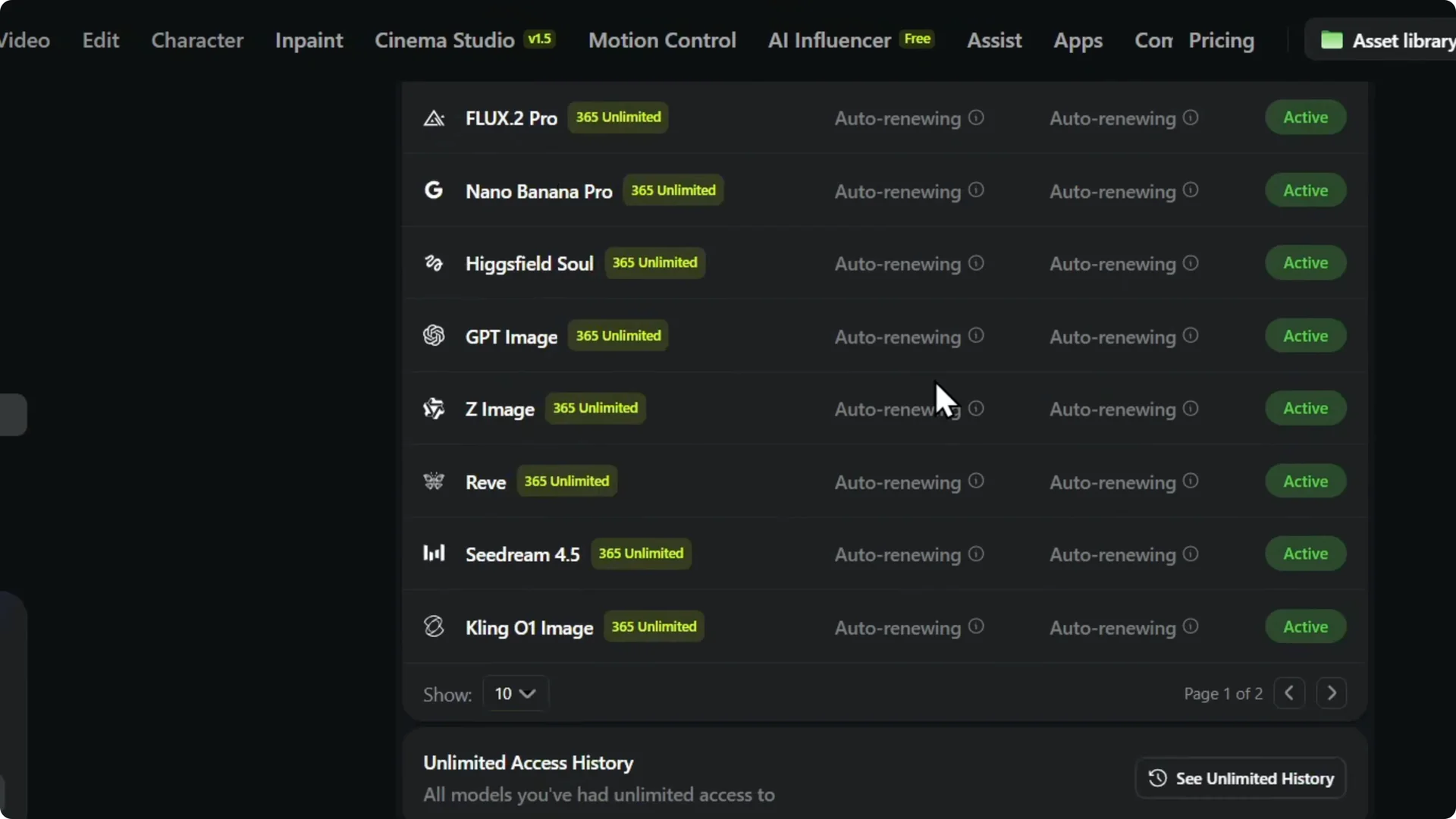This screenshot has height=819, width=1456.
Task: Toggle Active status for Kling O1 Image
Action: (x=1305, y=626)
